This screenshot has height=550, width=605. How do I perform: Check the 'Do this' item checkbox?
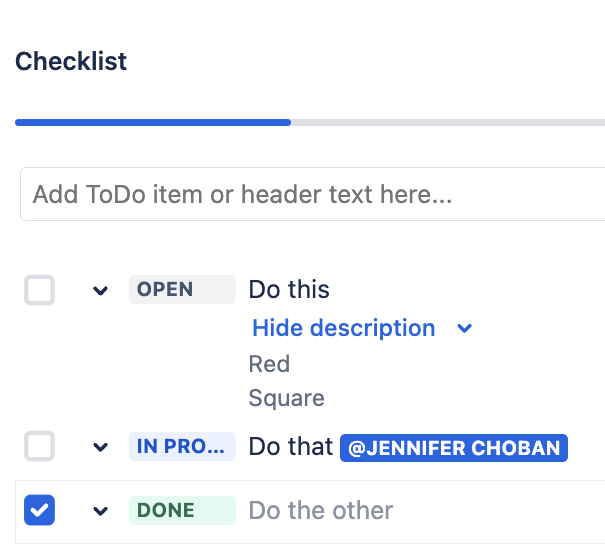39,291
